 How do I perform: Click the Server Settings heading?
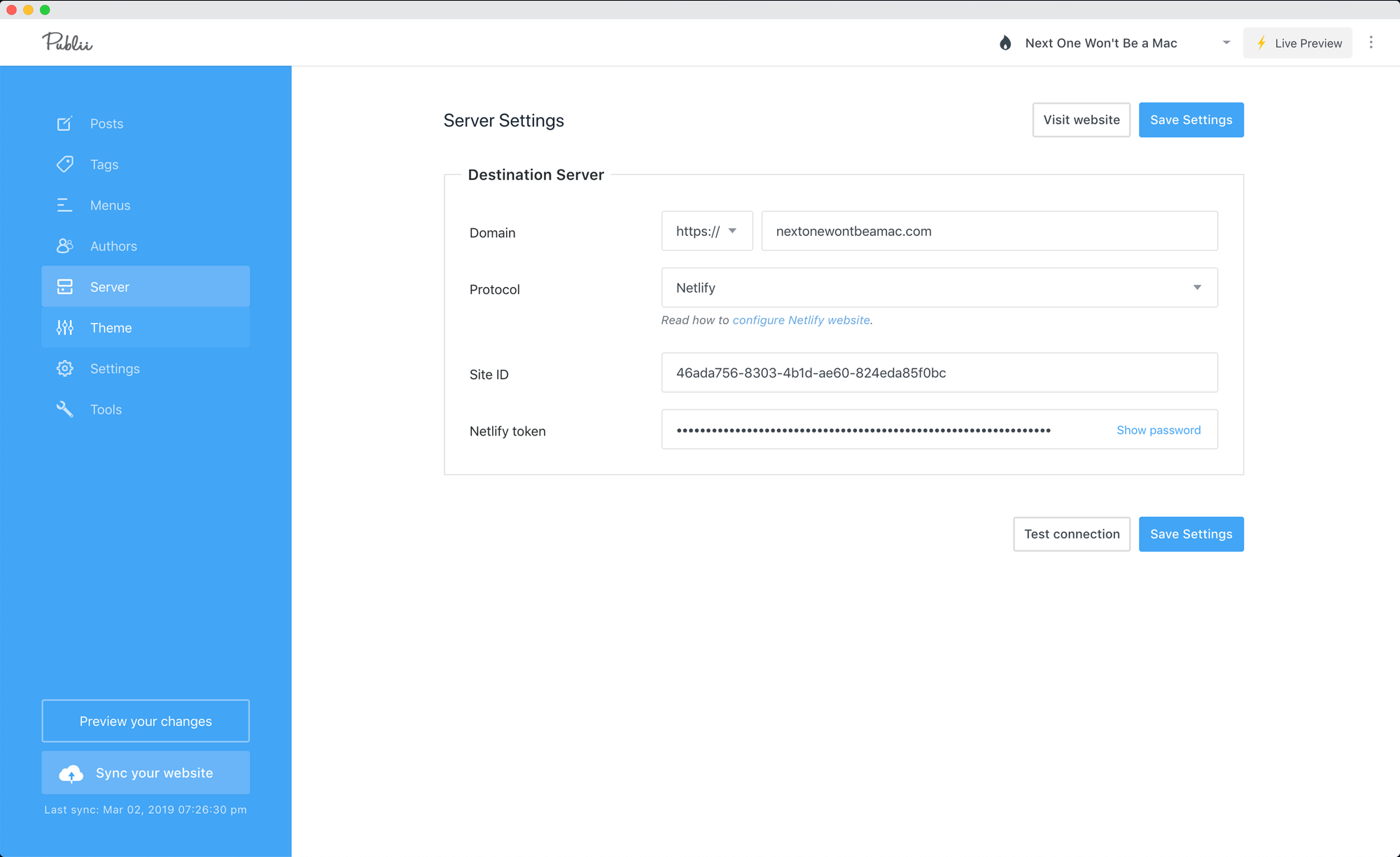pyautogui.click(x=504, y=120)
